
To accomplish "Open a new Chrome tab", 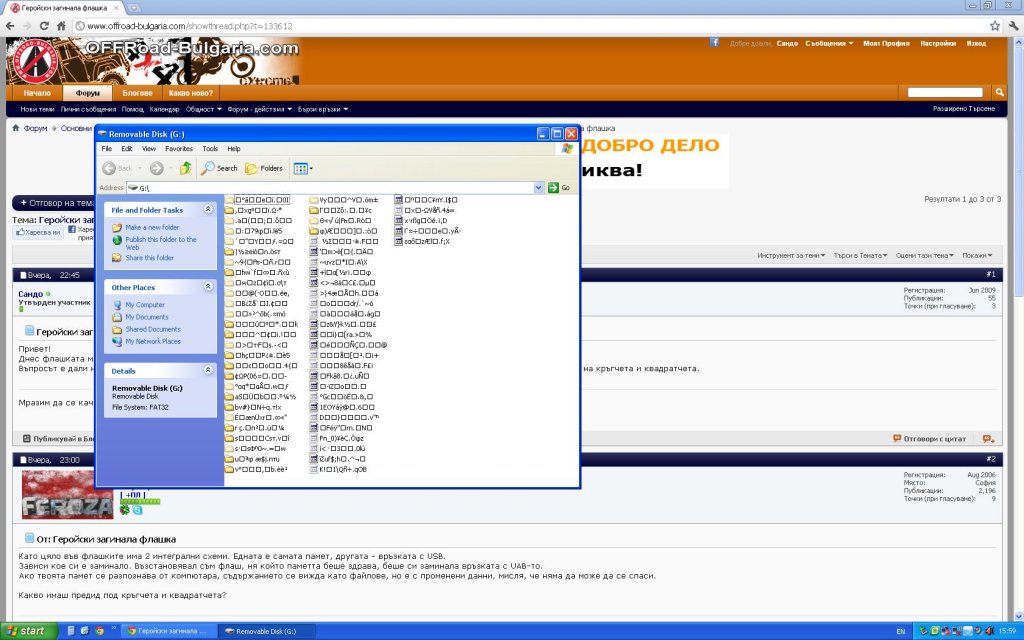I will point(133,8).
